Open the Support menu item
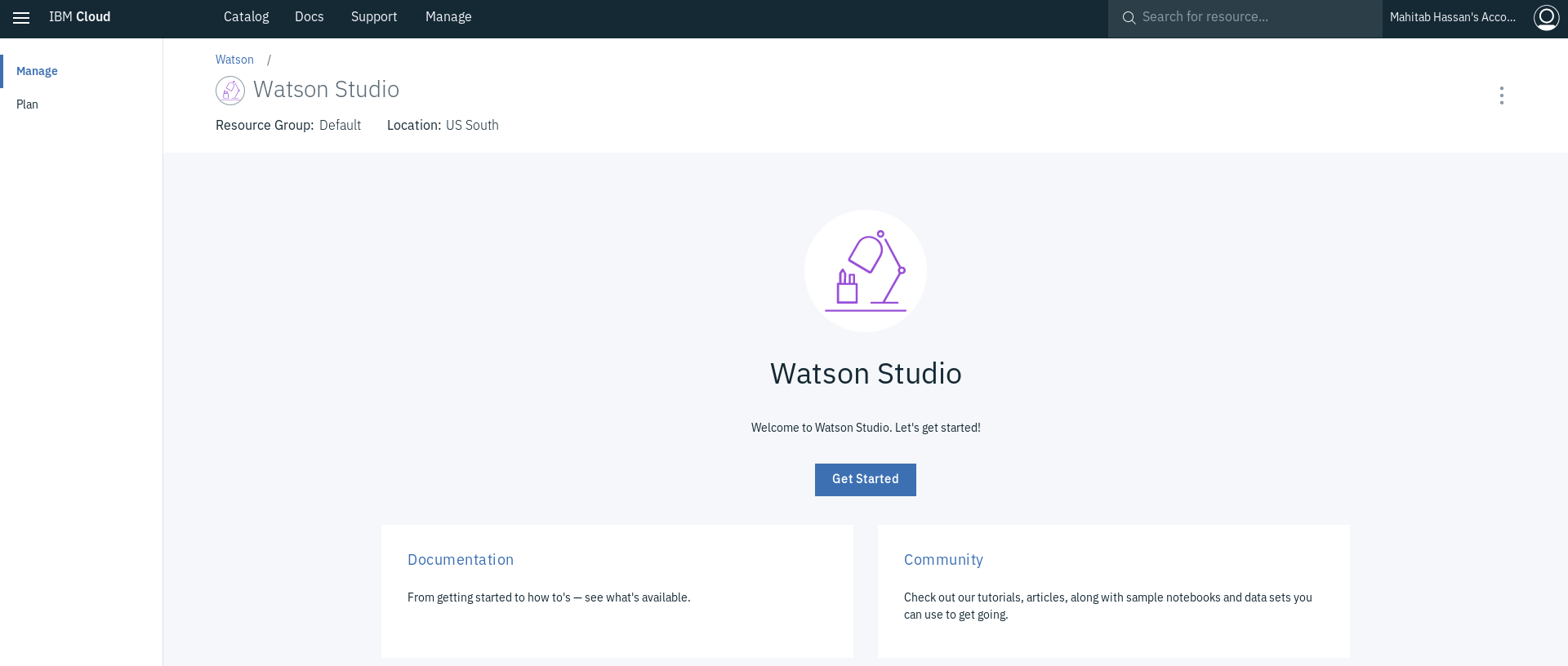1568x666 pixels. [x=374, y=17]
